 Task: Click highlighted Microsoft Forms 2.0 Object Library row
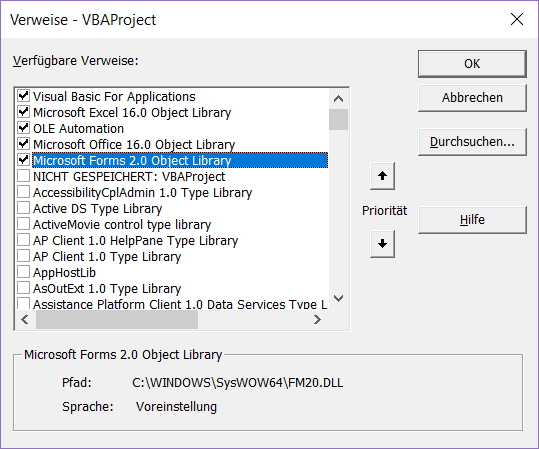coord(180,160)
